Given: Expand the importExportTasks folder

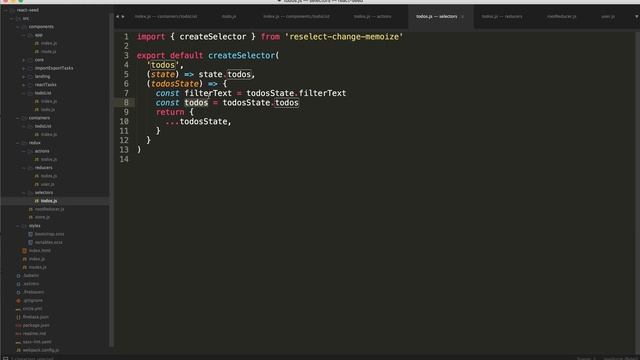Looking at the screenshot, I should tap(23, 68).
